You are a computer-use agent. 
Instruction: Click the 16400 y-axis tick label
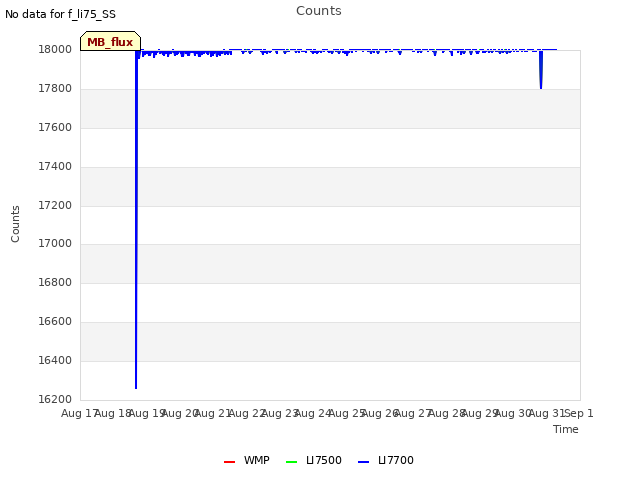click(55, 360)
